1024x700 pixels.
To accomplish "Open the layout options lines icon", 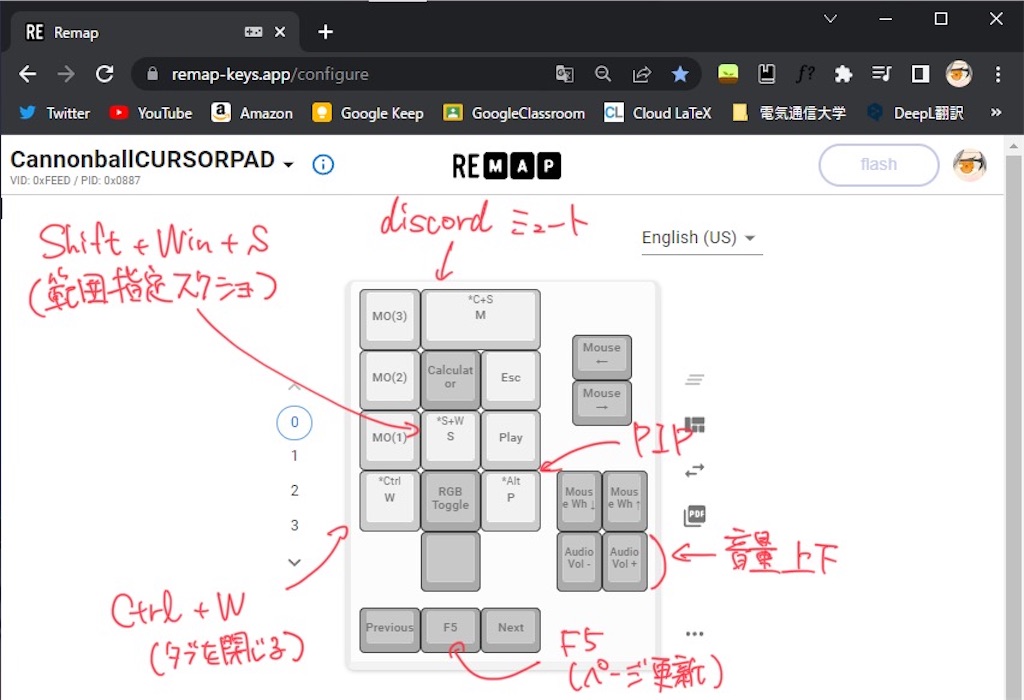I will point(694,379).
